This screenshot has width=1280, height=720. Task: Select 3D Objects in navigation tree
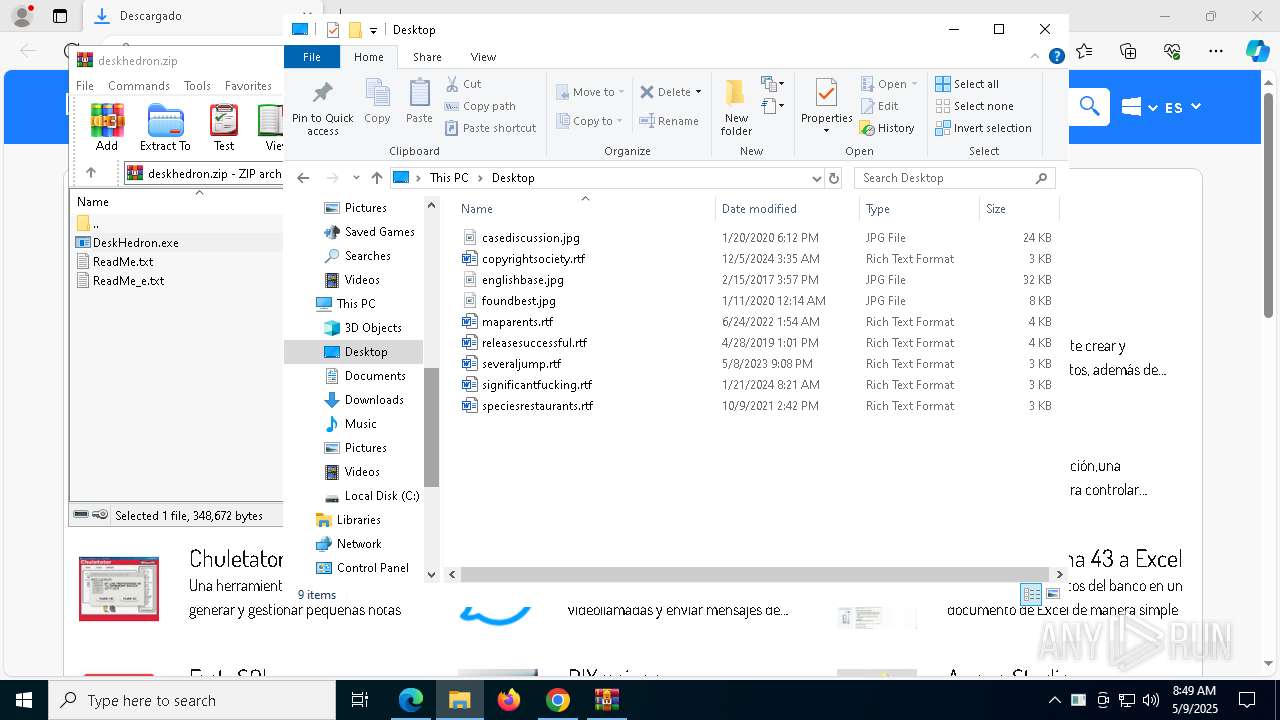coord(373,328)
